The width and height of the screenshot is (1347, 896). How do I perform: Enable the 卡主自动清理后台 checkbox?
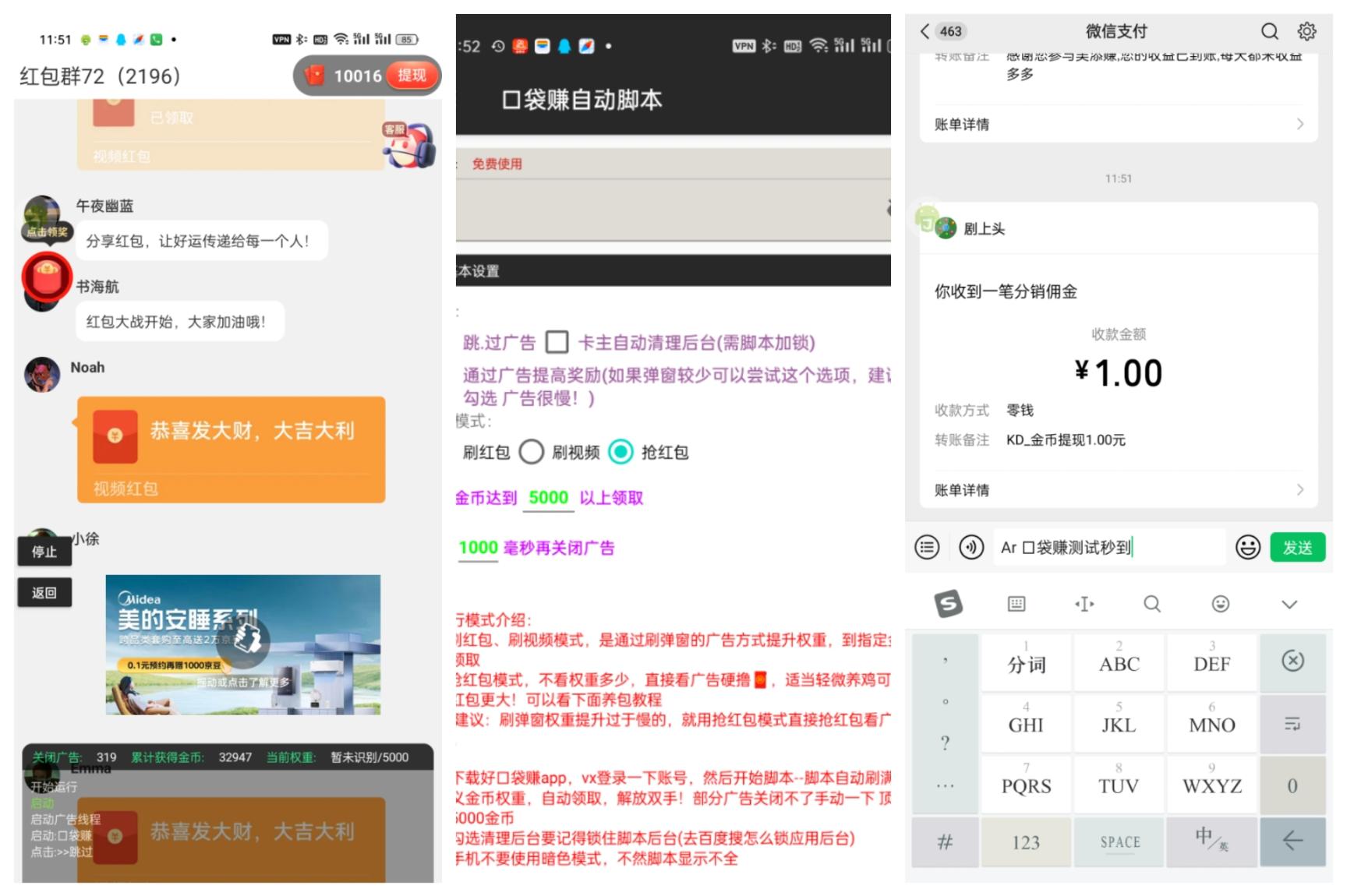pos(557,342)
